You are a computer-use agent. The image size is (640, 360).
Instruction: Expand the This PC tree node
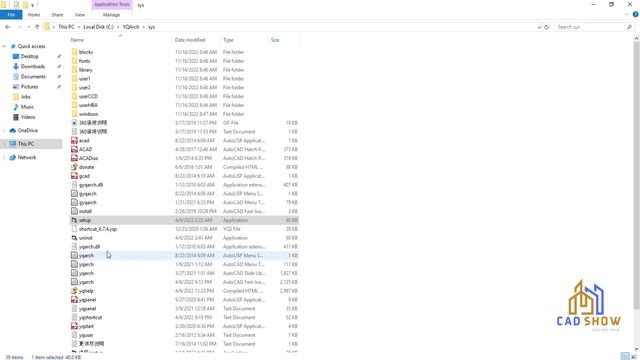pos(4,144)
